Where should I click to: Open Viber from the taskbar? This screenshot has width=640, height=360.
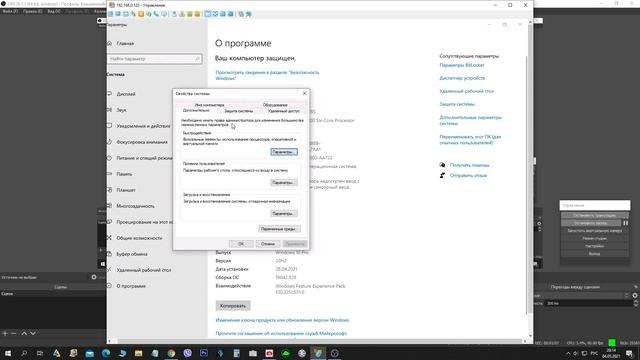(x=187, y=353)
